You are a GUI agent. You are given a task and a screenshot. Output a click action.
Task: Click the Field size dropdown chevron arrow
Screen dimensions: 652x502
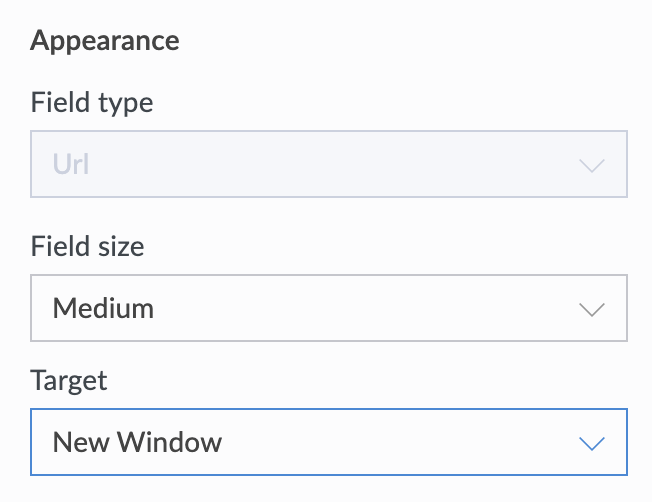click(x=592, y=309)
